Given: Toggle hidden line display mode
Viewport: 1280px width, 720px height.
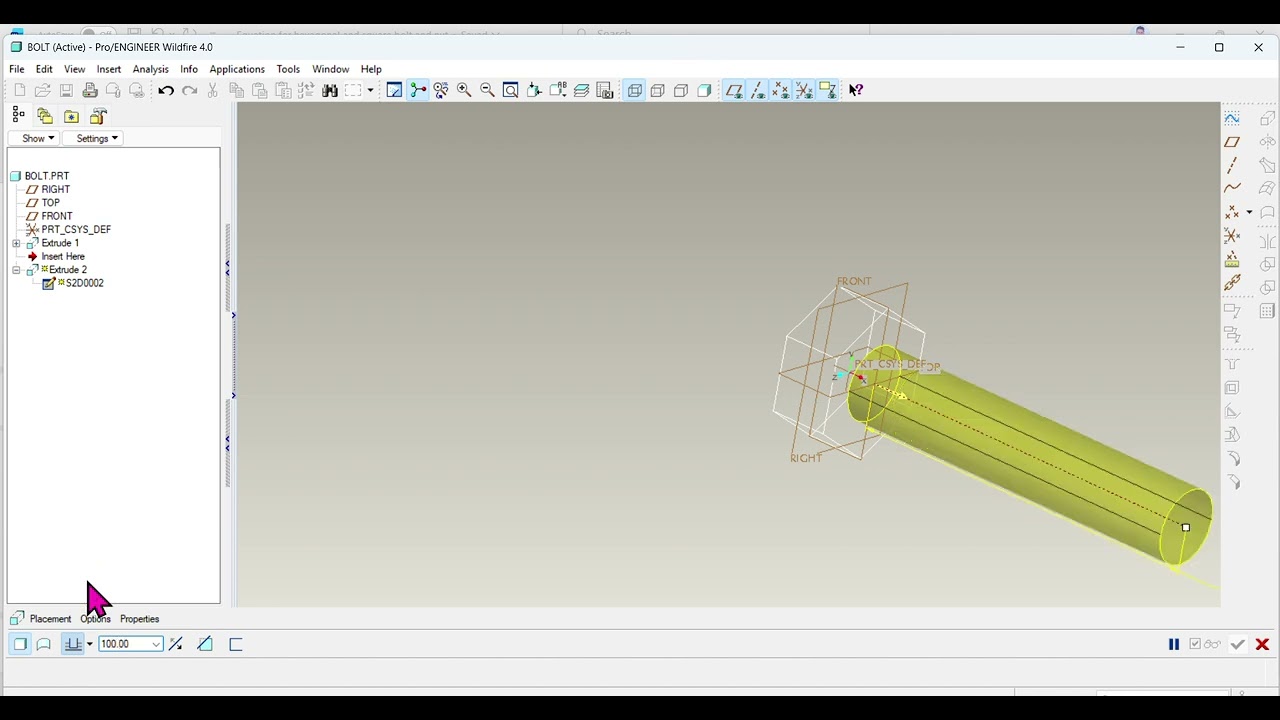Looking at the screenshot, I should 658,90.
